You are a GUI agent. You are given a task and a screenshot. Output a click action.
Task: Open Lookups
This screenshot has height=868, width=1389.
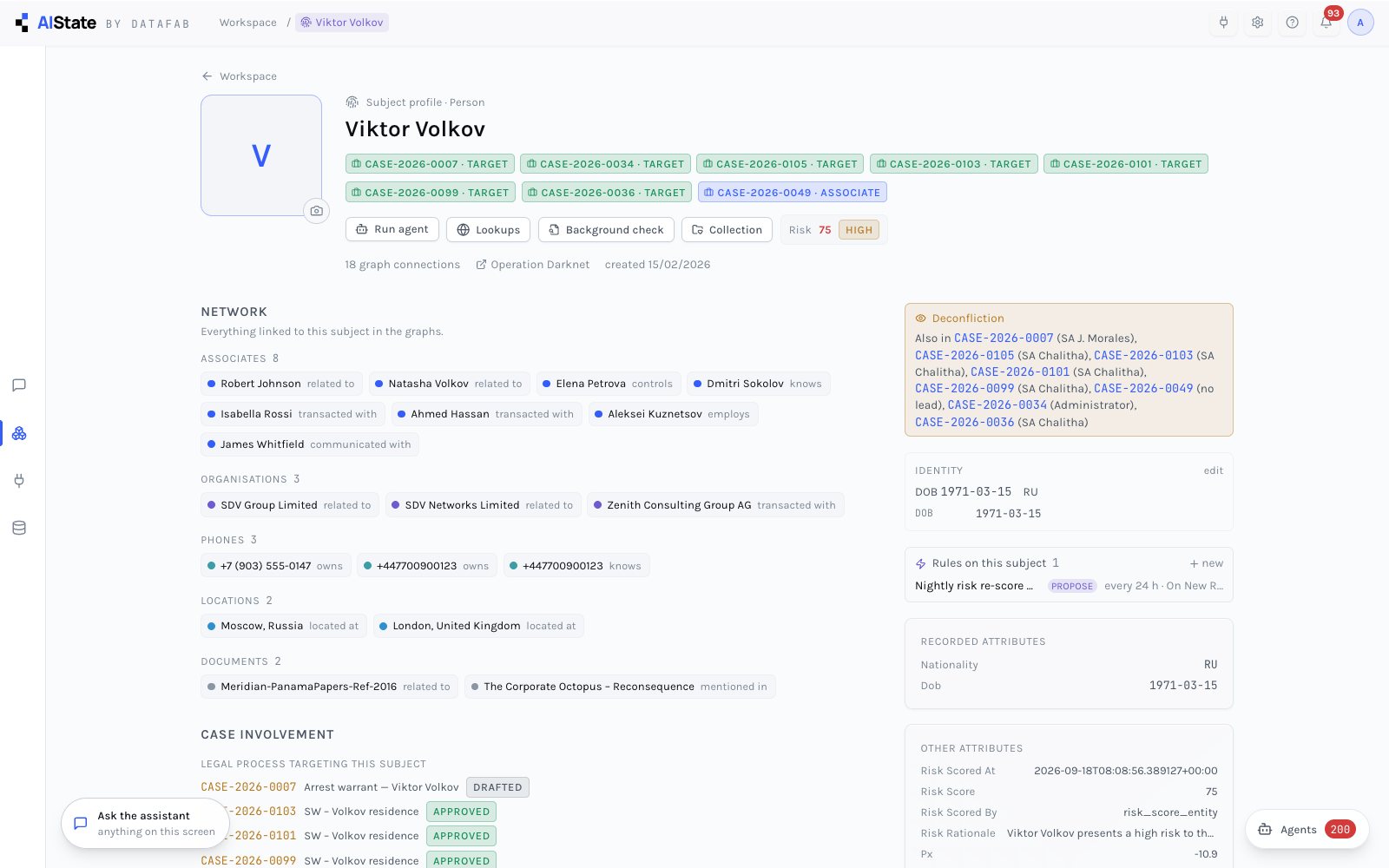[489, 230]
